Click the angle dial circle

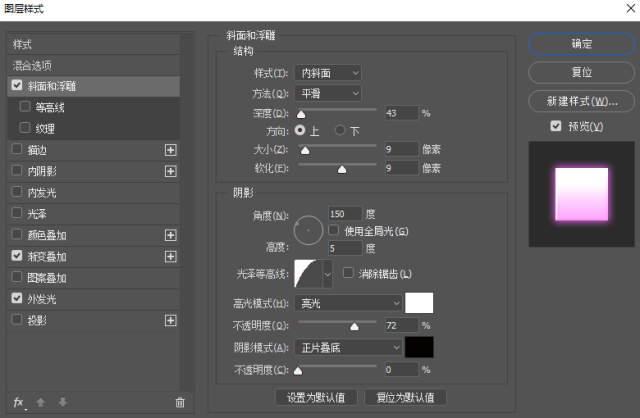(308, 230)
